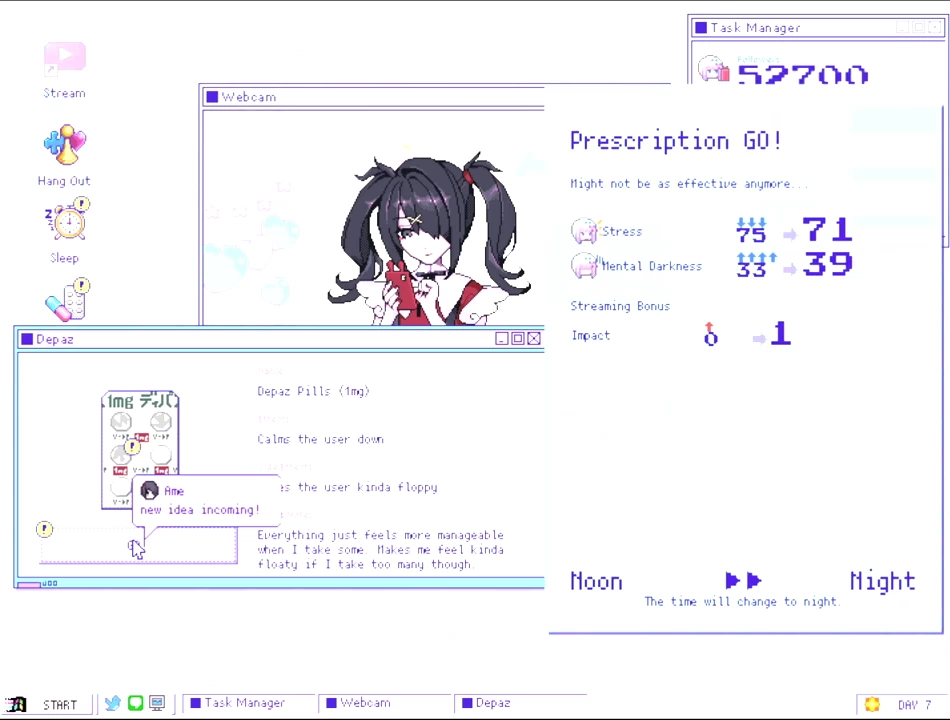The image size is (950, 720).
Task: Click the Webcam window title bar
Action: click(x=373, y=97)
